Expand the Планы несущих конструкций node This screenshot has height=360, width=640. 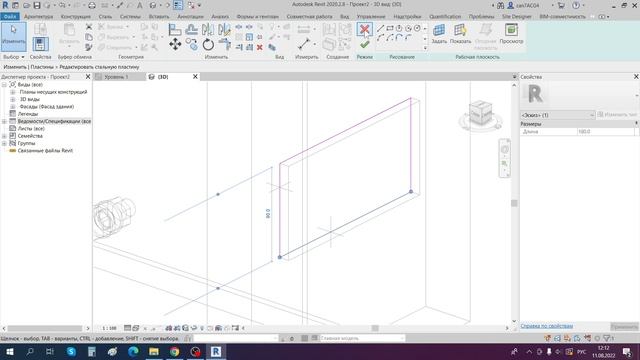tap(13, 92)
